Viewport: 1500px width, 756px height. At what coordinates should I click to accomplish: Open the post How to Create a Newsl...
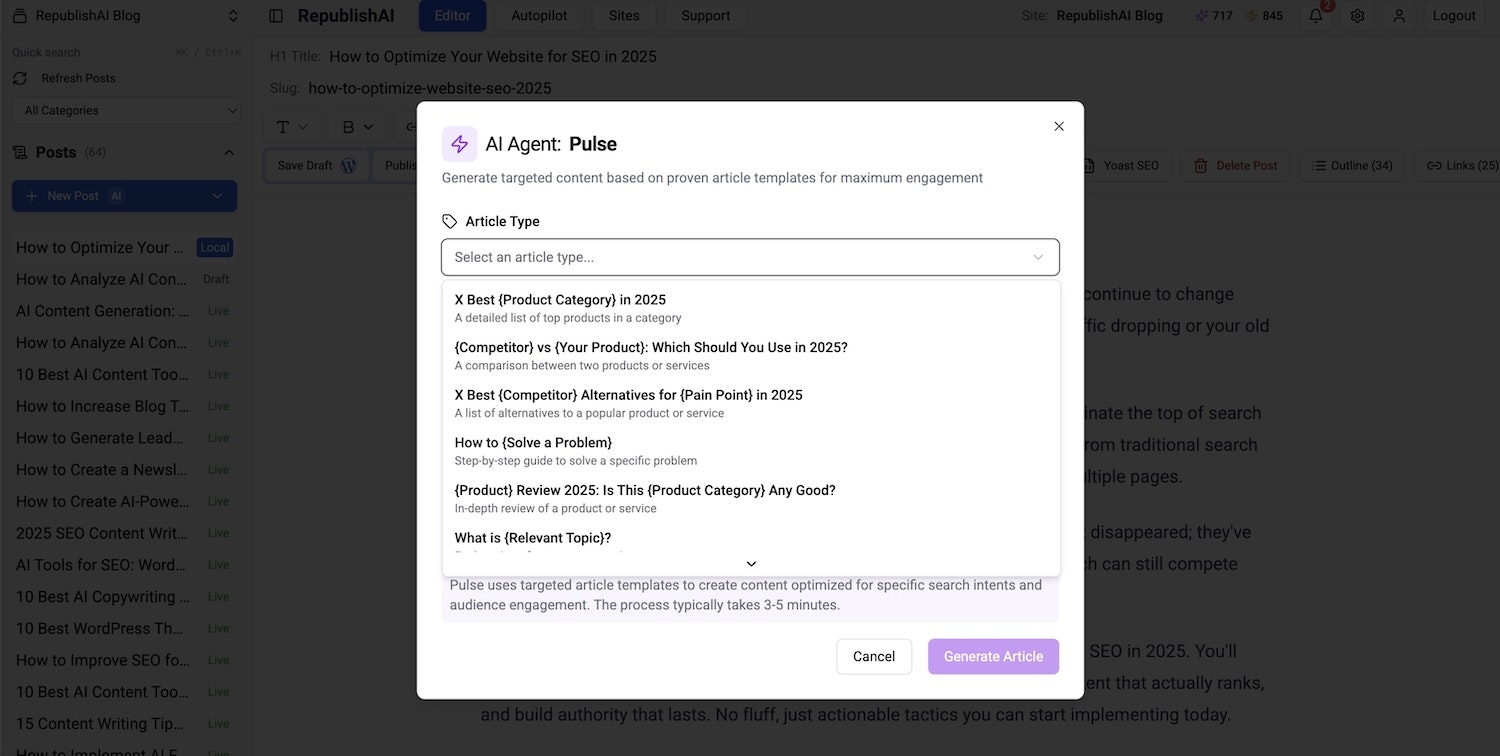click(124, 470)
